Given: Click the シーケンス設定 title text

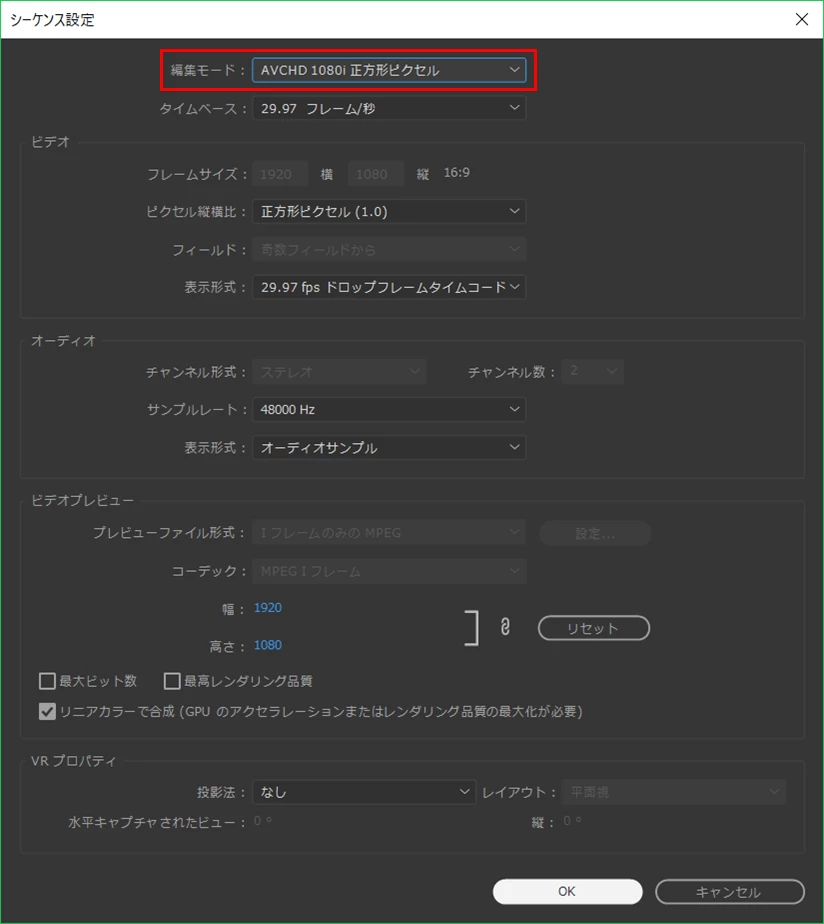Looking at the screenshot, I should [x=52, y=20].
